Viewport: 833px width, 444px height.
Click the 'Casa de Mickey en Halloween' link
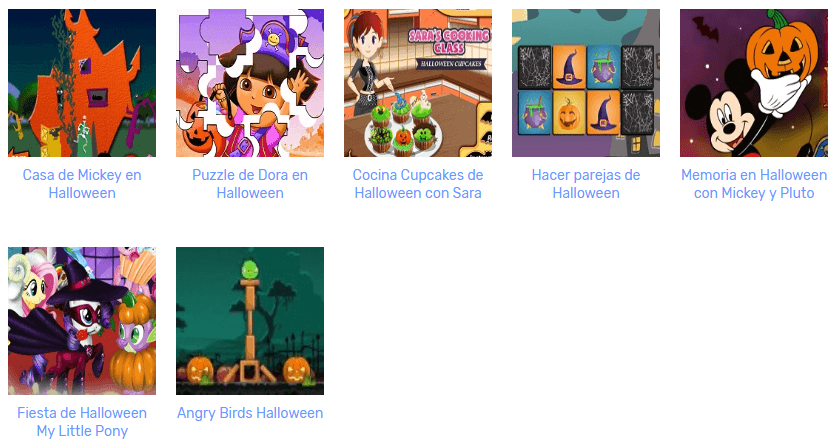click(82, 184)
